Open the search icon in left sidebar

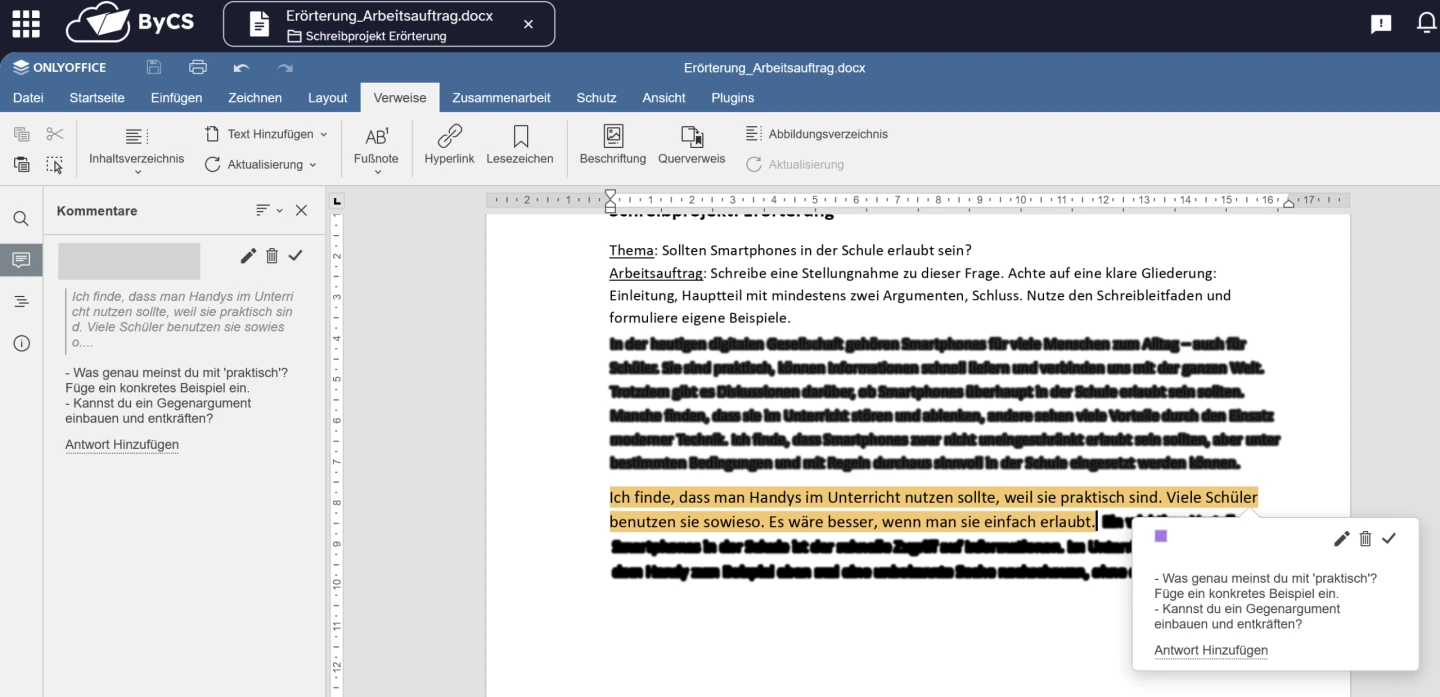(x=21, y=218)
